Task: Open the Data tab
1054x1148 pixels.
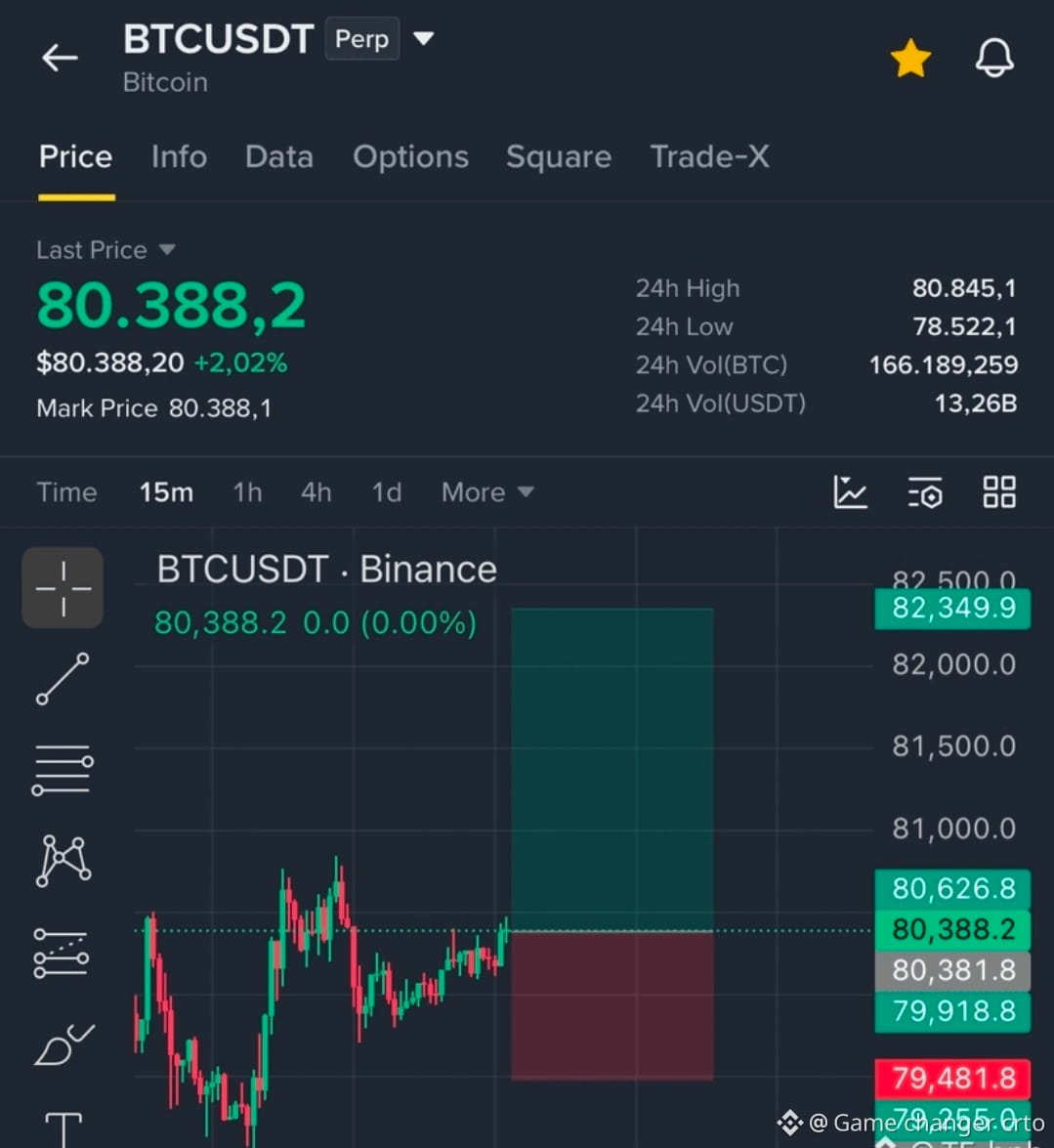Action: pyautogui.click(x=279, y=156)
